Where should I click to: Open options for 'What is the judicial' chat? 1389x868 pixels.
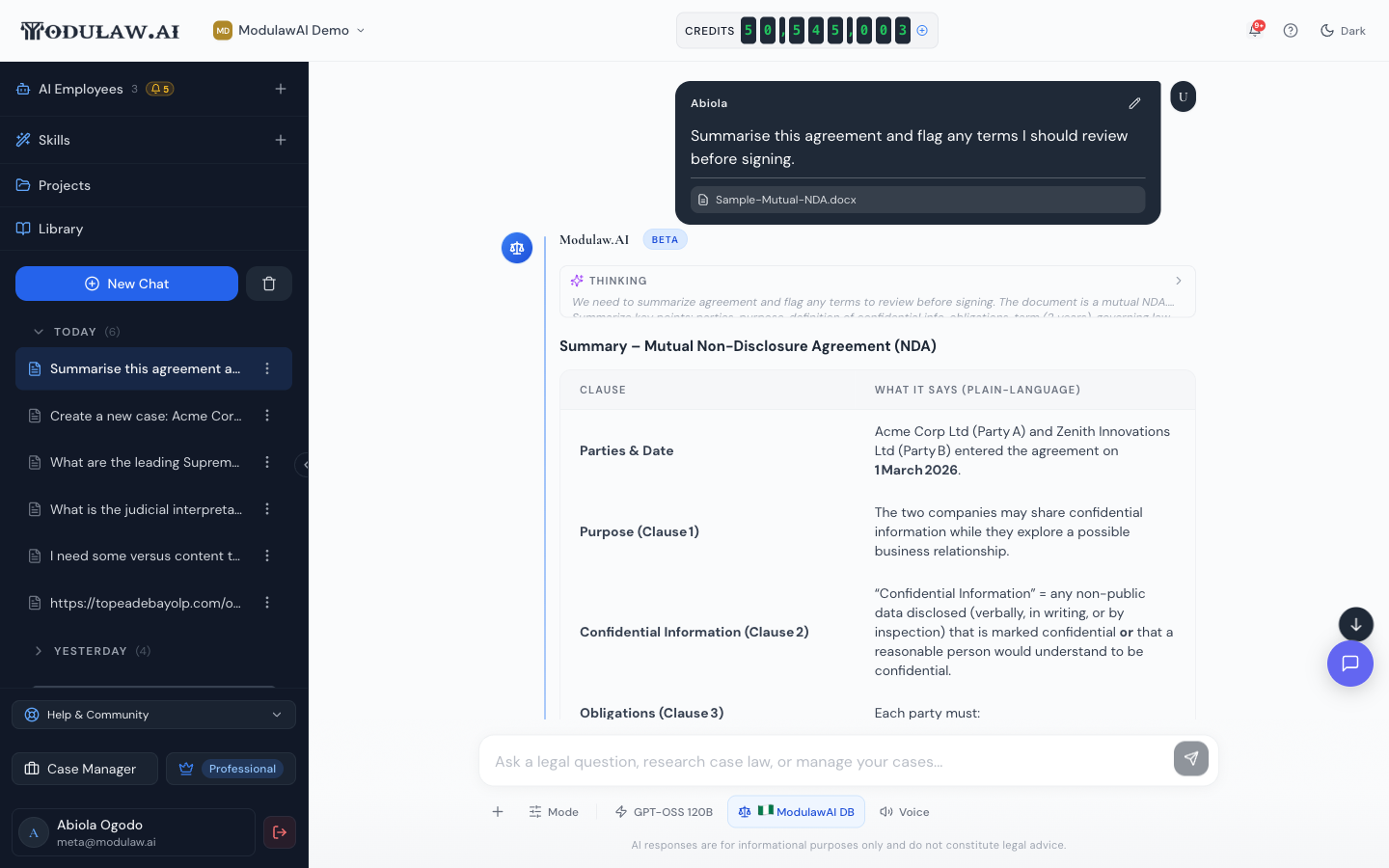point(267,509)
